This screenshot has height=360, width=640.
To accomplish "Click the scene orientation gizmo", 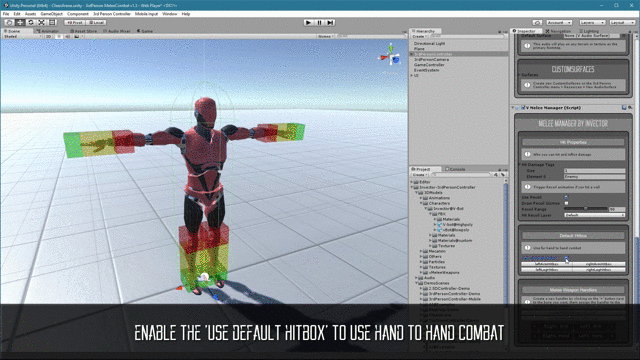I will tap(391, 56).
